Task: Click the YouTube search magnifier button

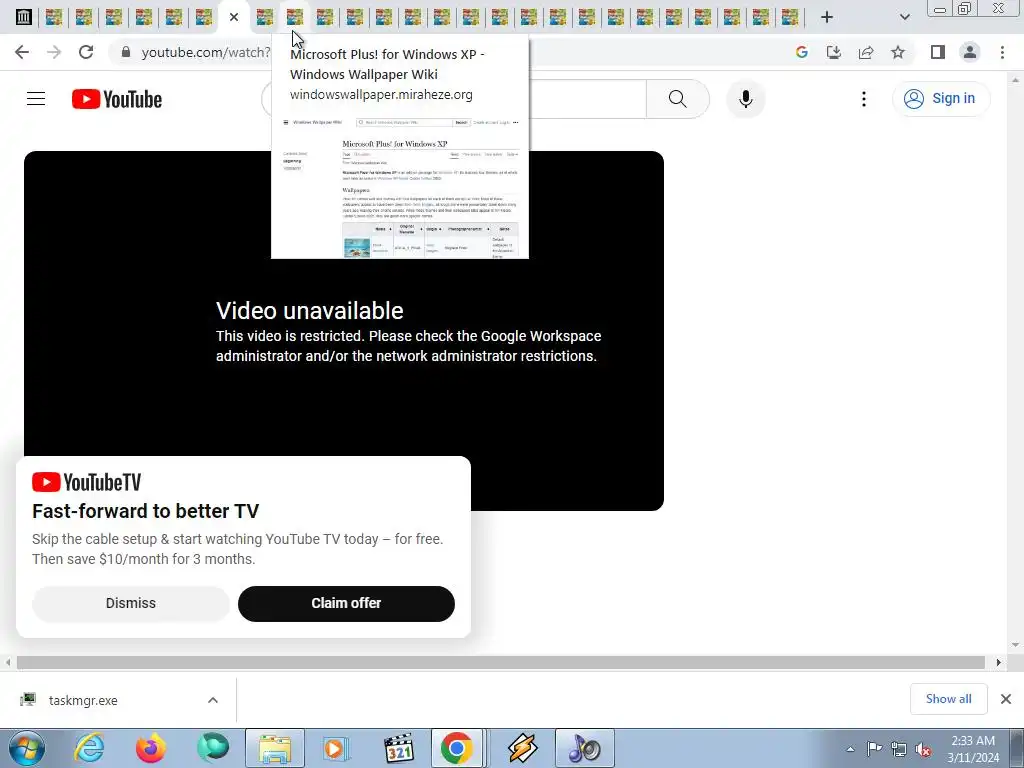Action: pyautogui.click(x=677, y=99)
